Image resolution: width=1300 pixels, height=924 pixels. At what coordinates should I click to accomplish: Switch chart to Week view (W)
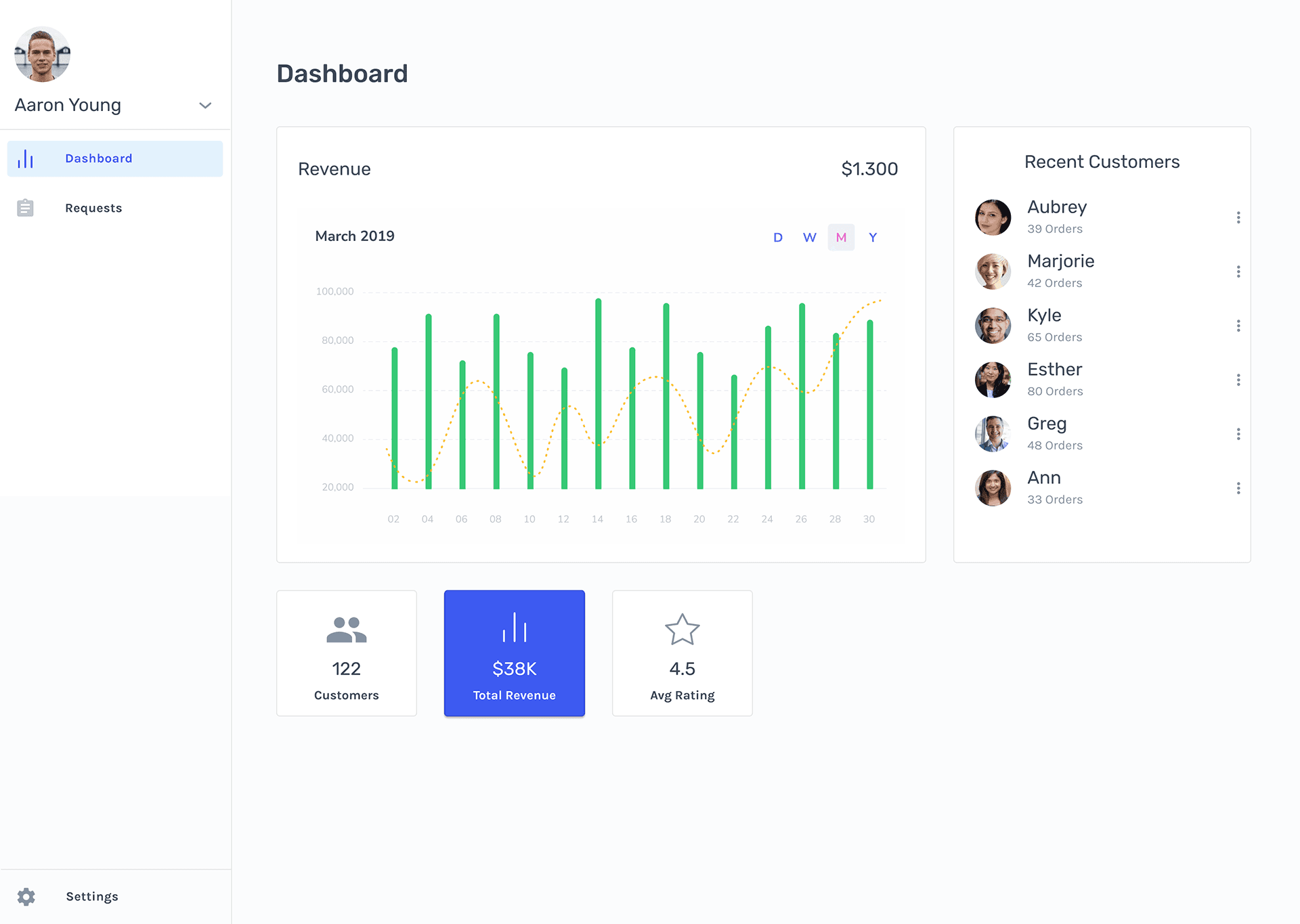tap(809, 238)
